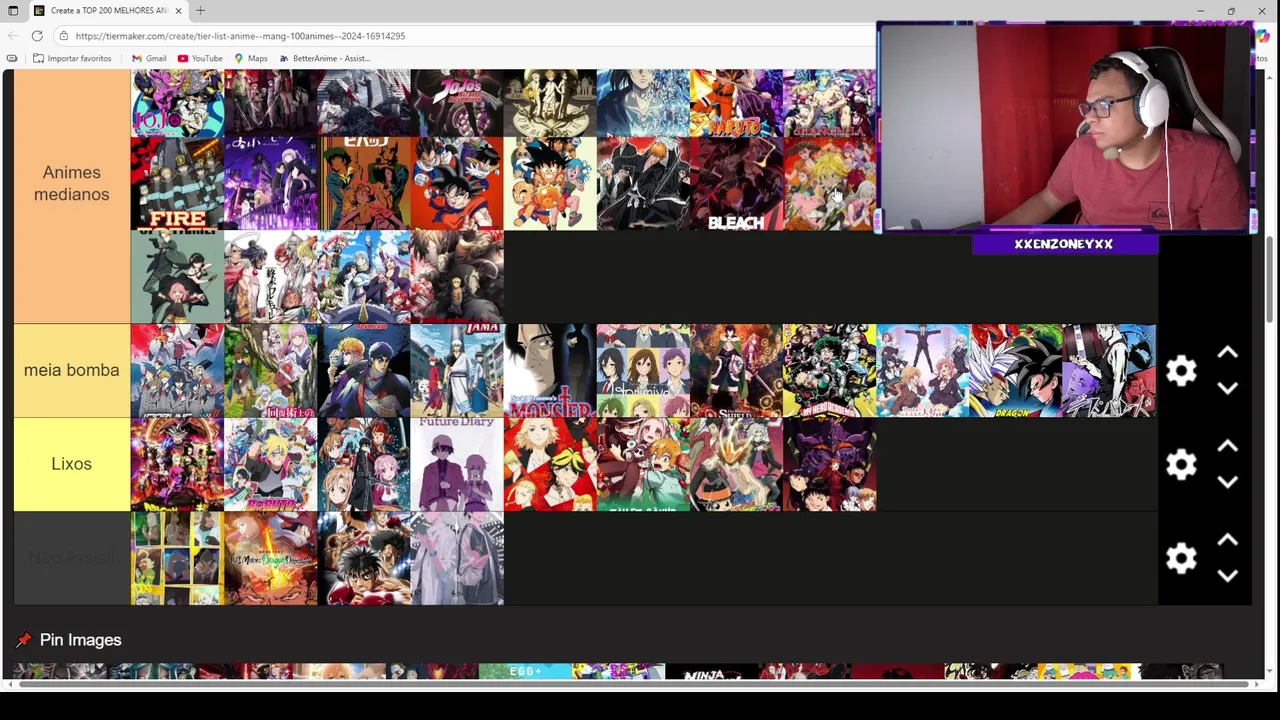The width and height of the screenshot is (1280, 720).
Task: Move Lixos tier up with arrow
Action: (x=1228, y=447)
